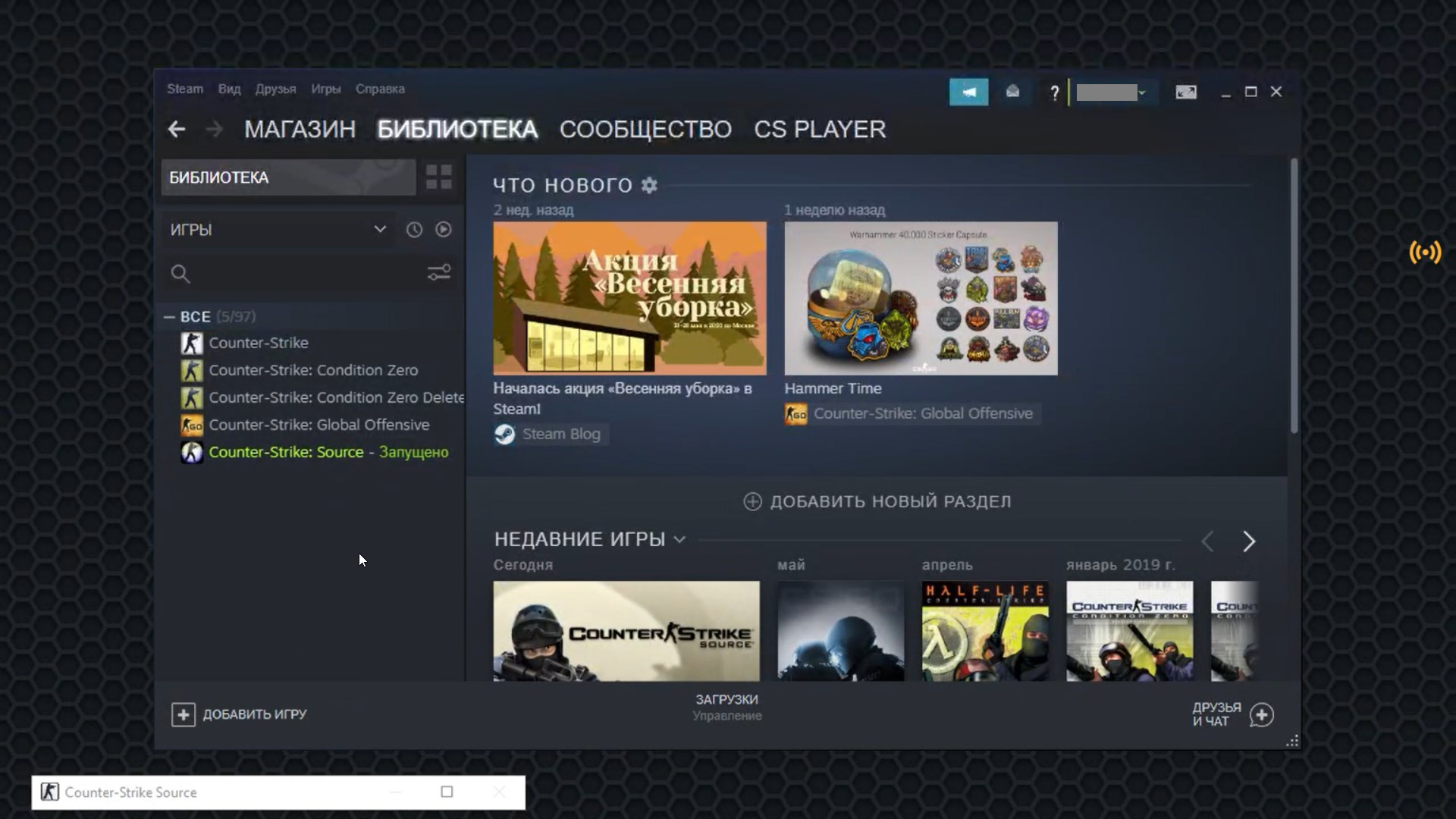The image size is (1456, 819).
Task: Click the recent activity clock icon
Action: click(x=414, y=230)
